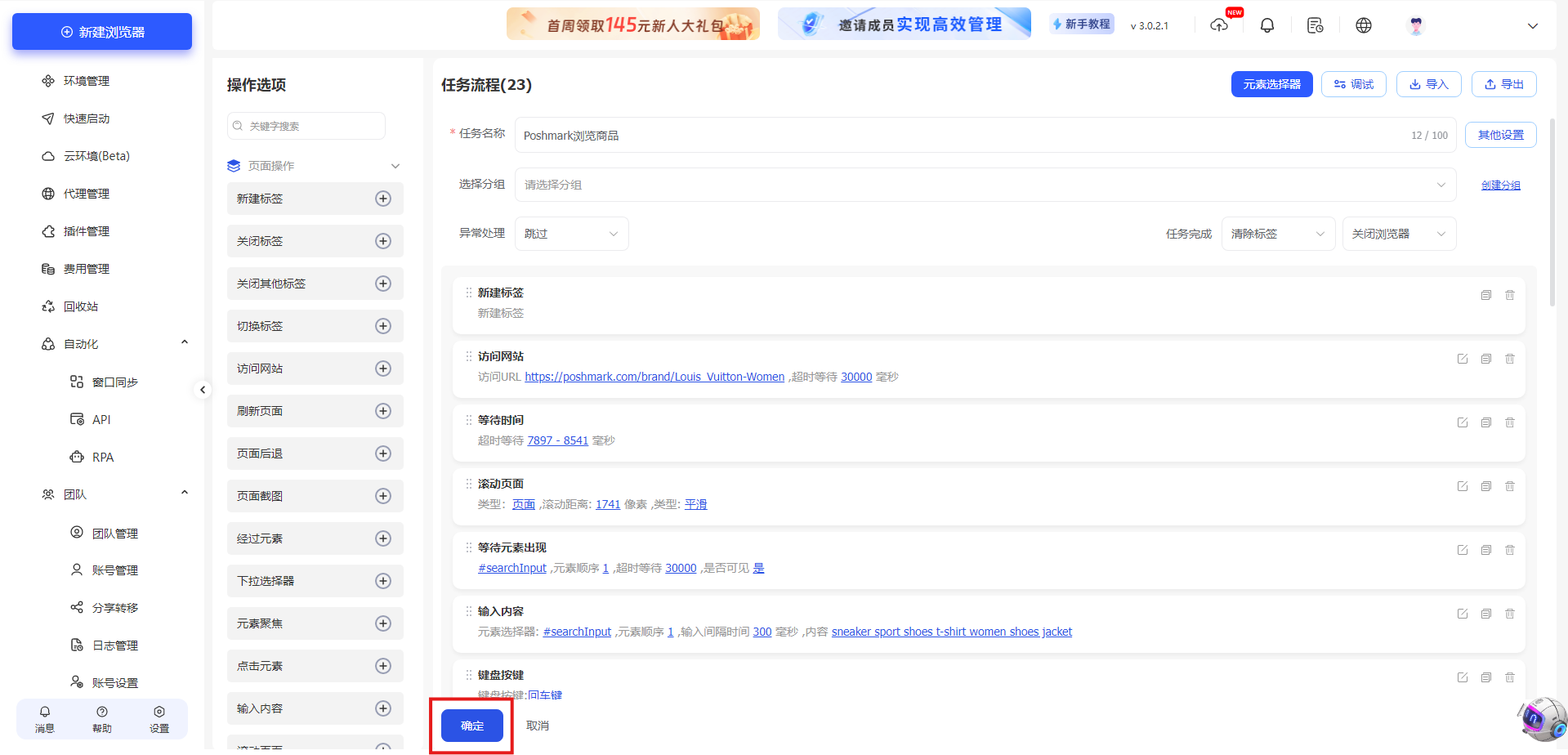Select the RPA automation menu item
The image size is (1568, 755).
pos(102,457)
